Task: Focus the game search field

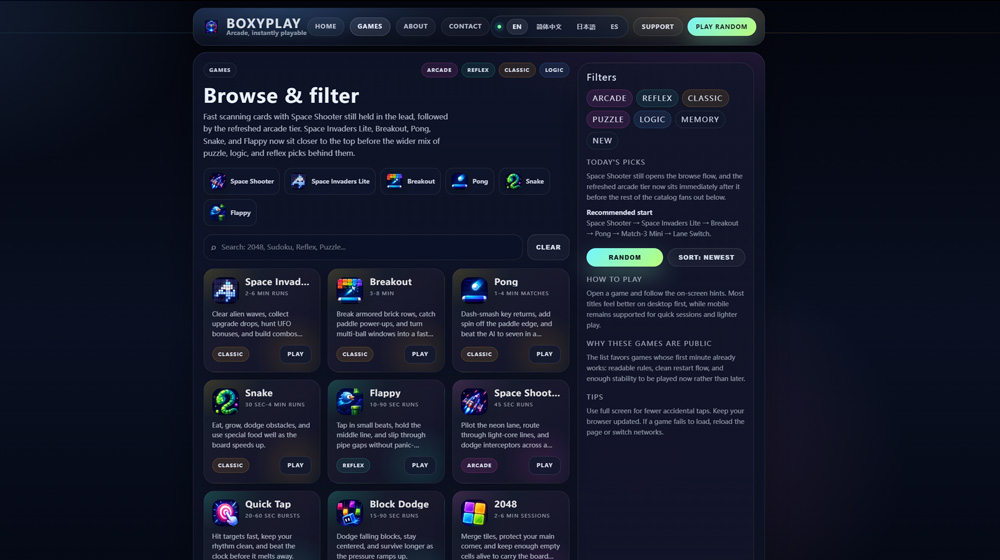Action: click(x=363, y=247)
